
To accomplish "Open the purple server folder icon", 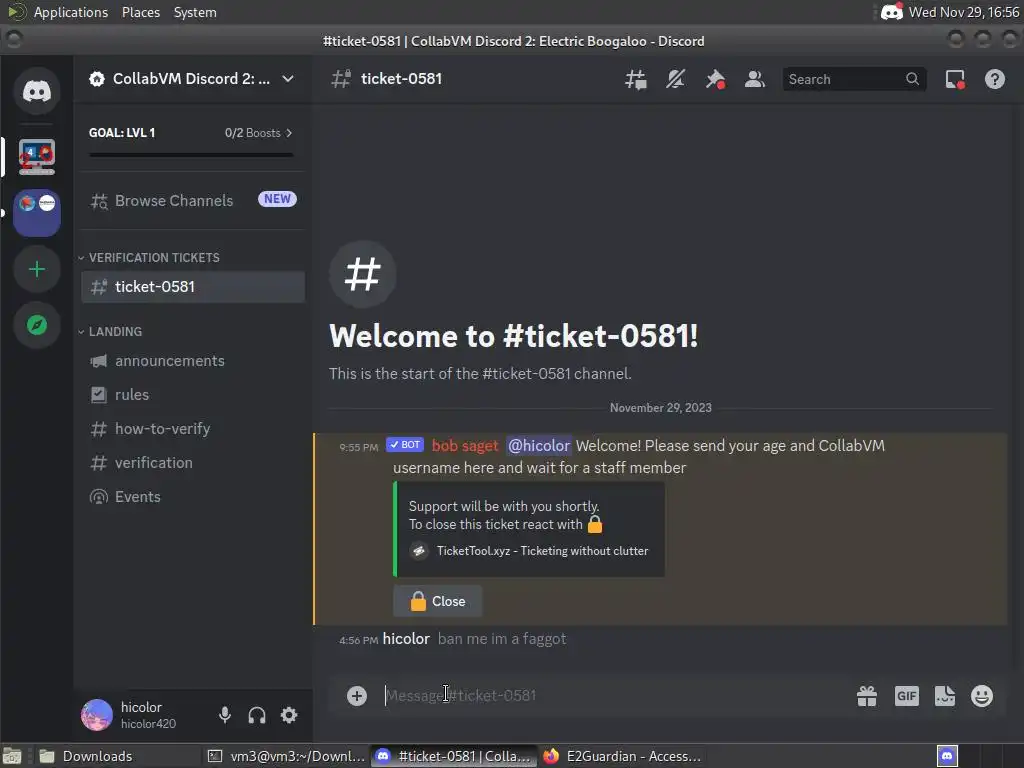I will point(37,213).
